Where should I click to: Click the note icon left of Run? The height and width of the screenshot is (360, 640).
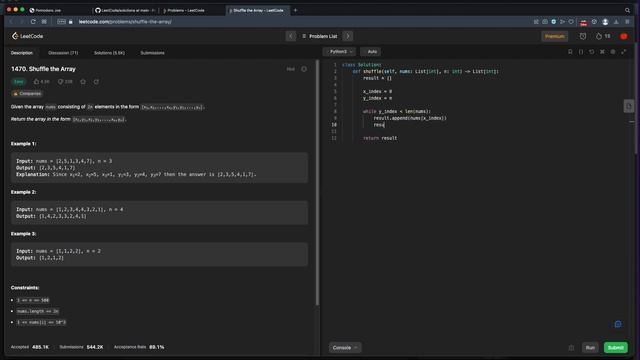571,348
